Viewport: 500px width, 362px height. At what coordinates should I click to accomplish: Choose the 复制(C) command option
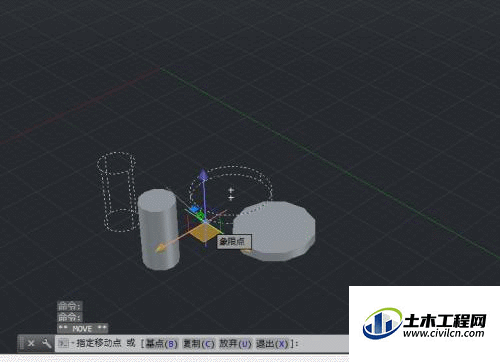[198, 343]
